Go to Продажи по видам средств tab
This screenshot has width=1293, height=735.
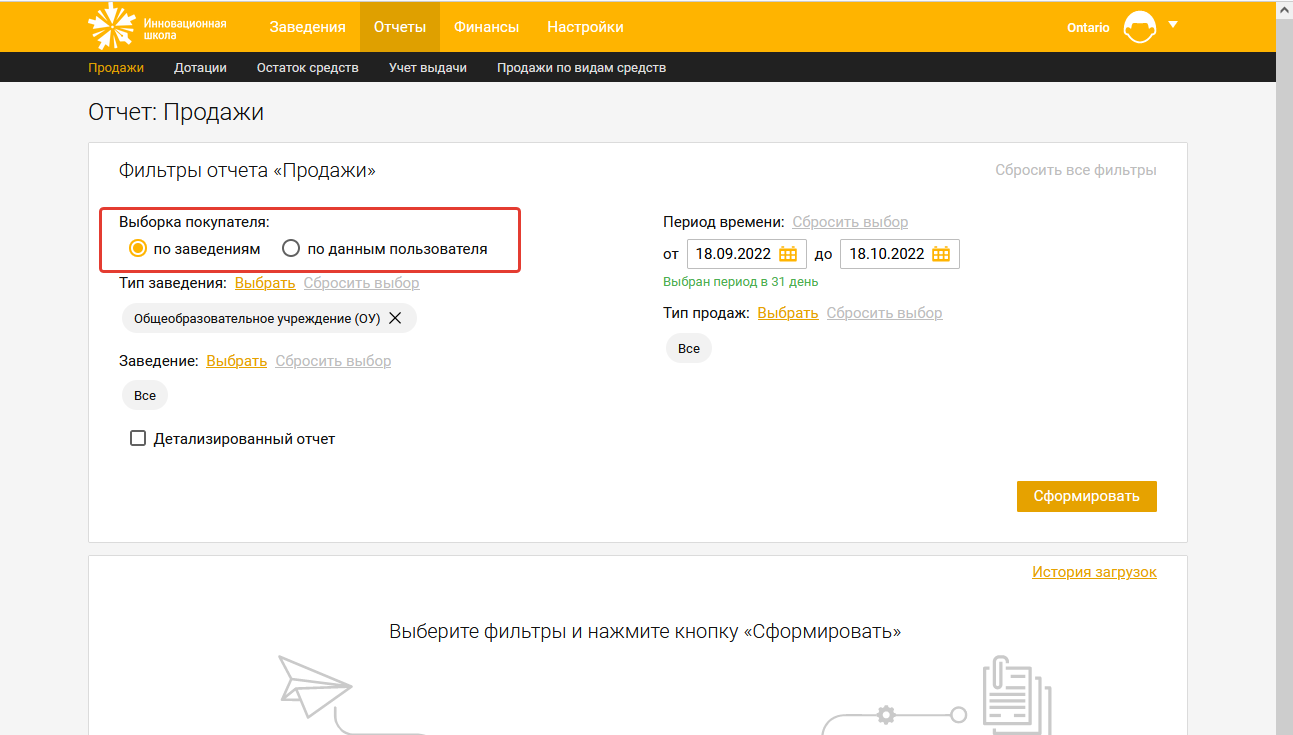581,68
